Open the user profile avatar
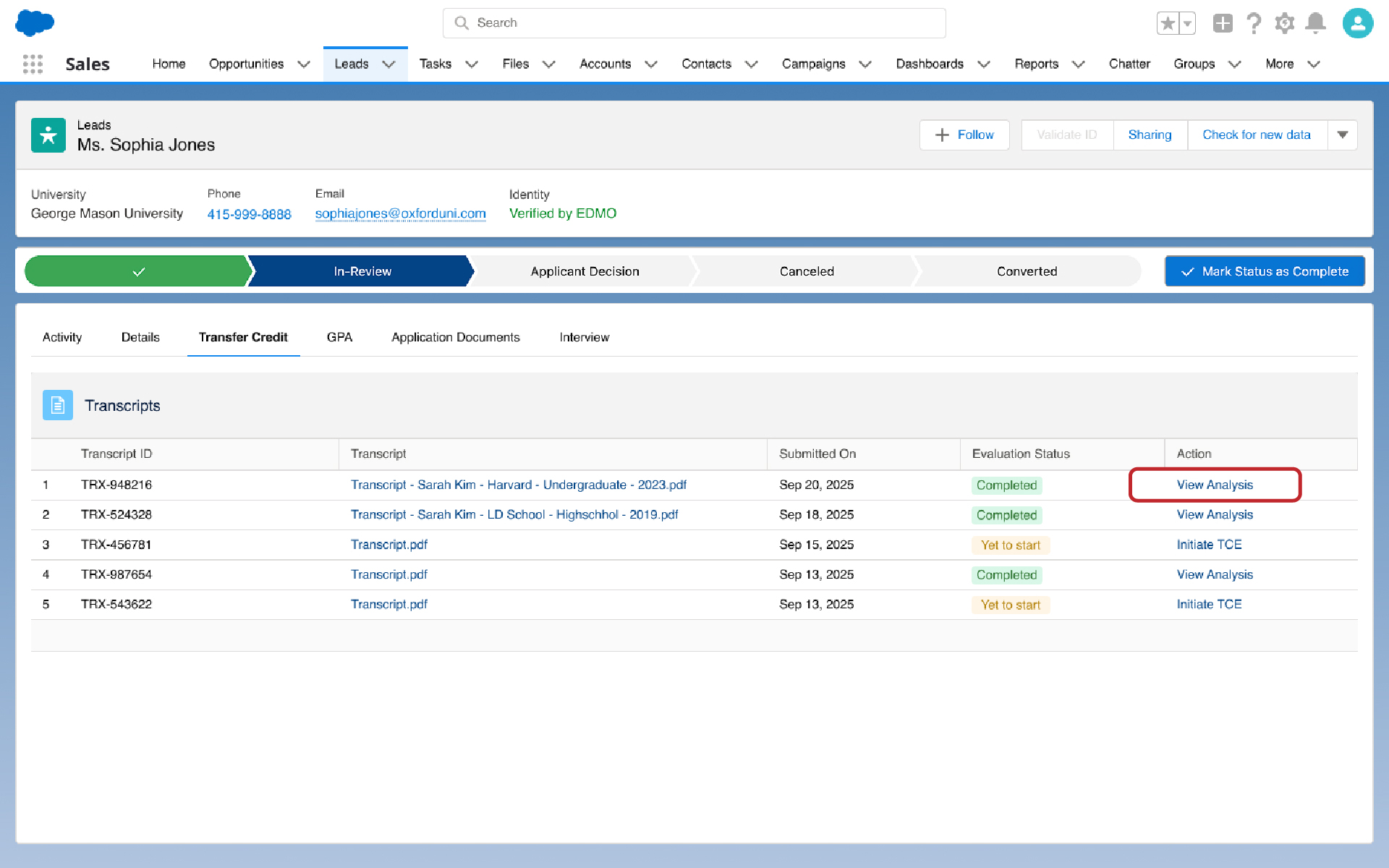 (x=1357, y=23)
